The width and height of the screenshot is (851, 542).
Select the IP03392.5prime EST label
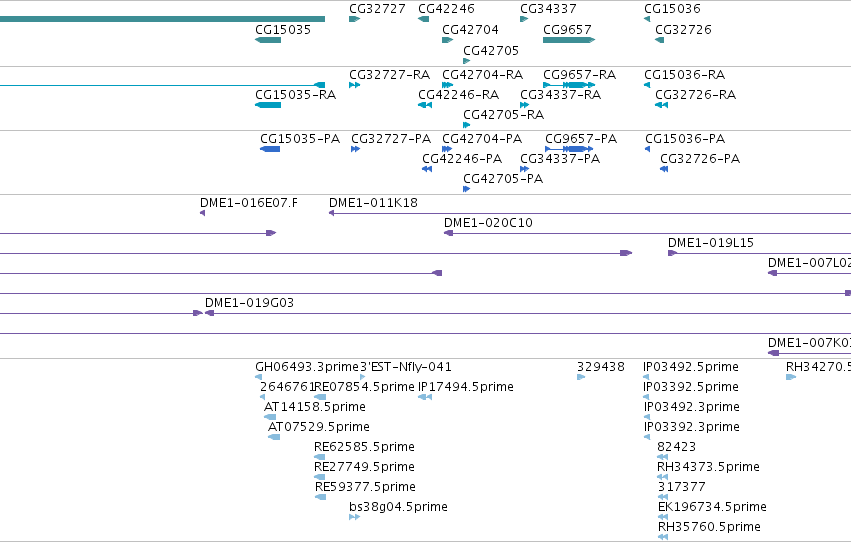(691, 387)
